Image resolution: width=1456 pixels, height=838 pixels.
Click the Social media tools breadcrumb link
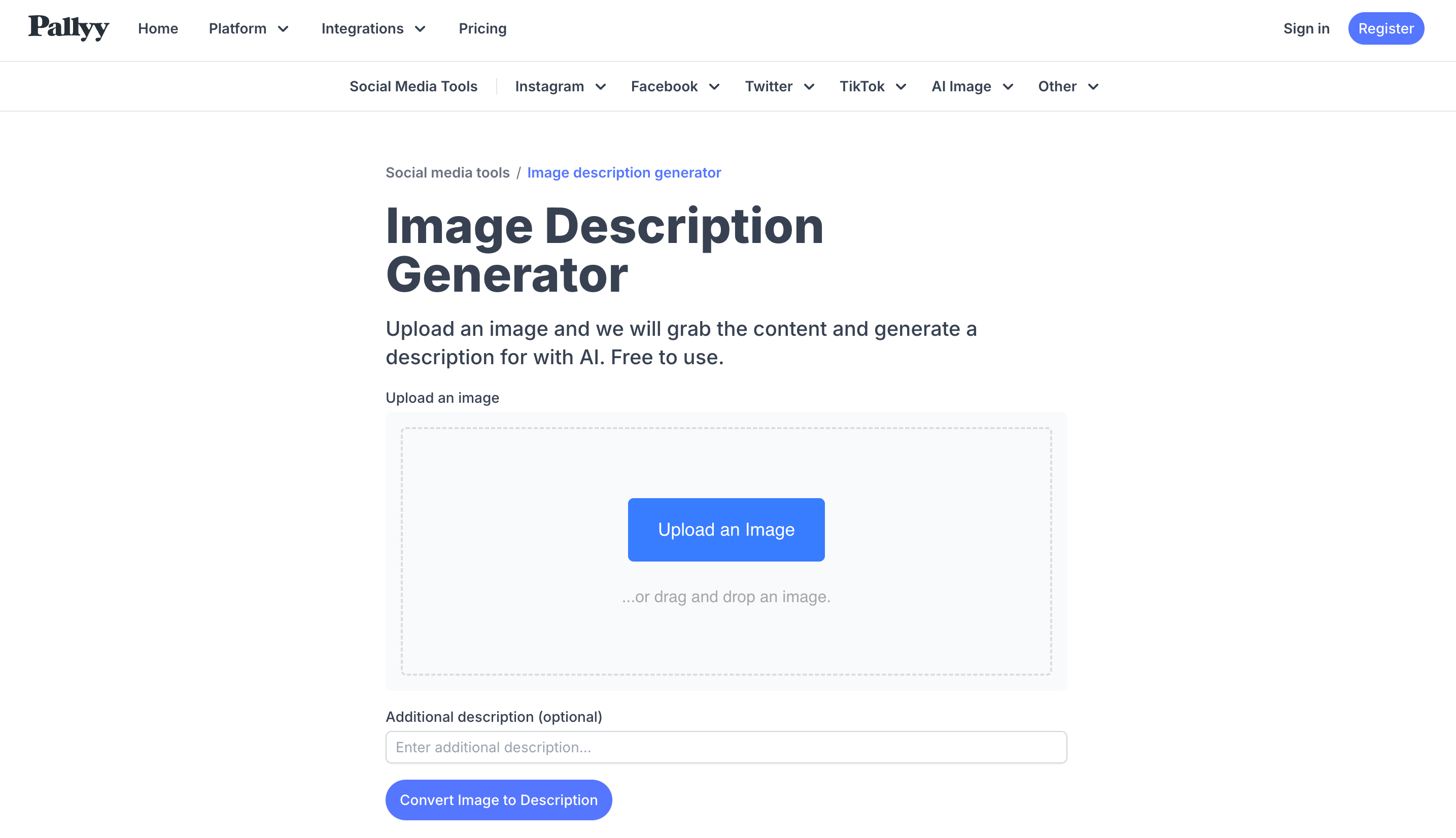[448, 172]
